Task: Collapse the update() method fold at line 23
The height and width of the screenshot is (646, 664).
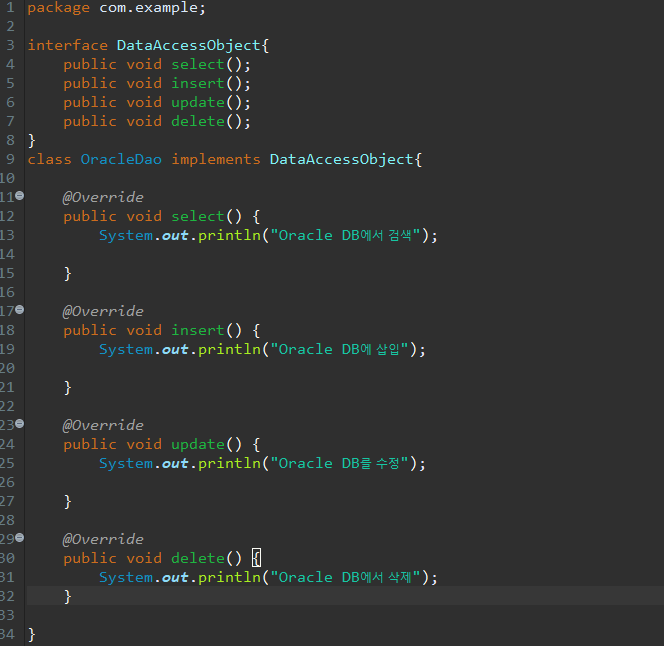Action: point(19,424)
